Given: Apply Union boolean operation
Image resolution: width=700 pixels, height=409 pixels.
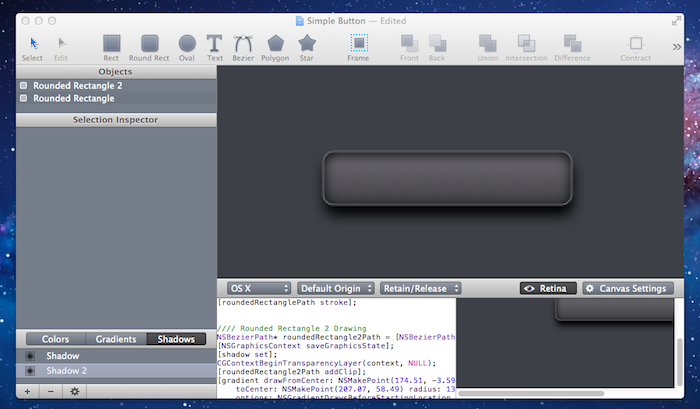Looking at the screenshot, I should click(488, 48).
